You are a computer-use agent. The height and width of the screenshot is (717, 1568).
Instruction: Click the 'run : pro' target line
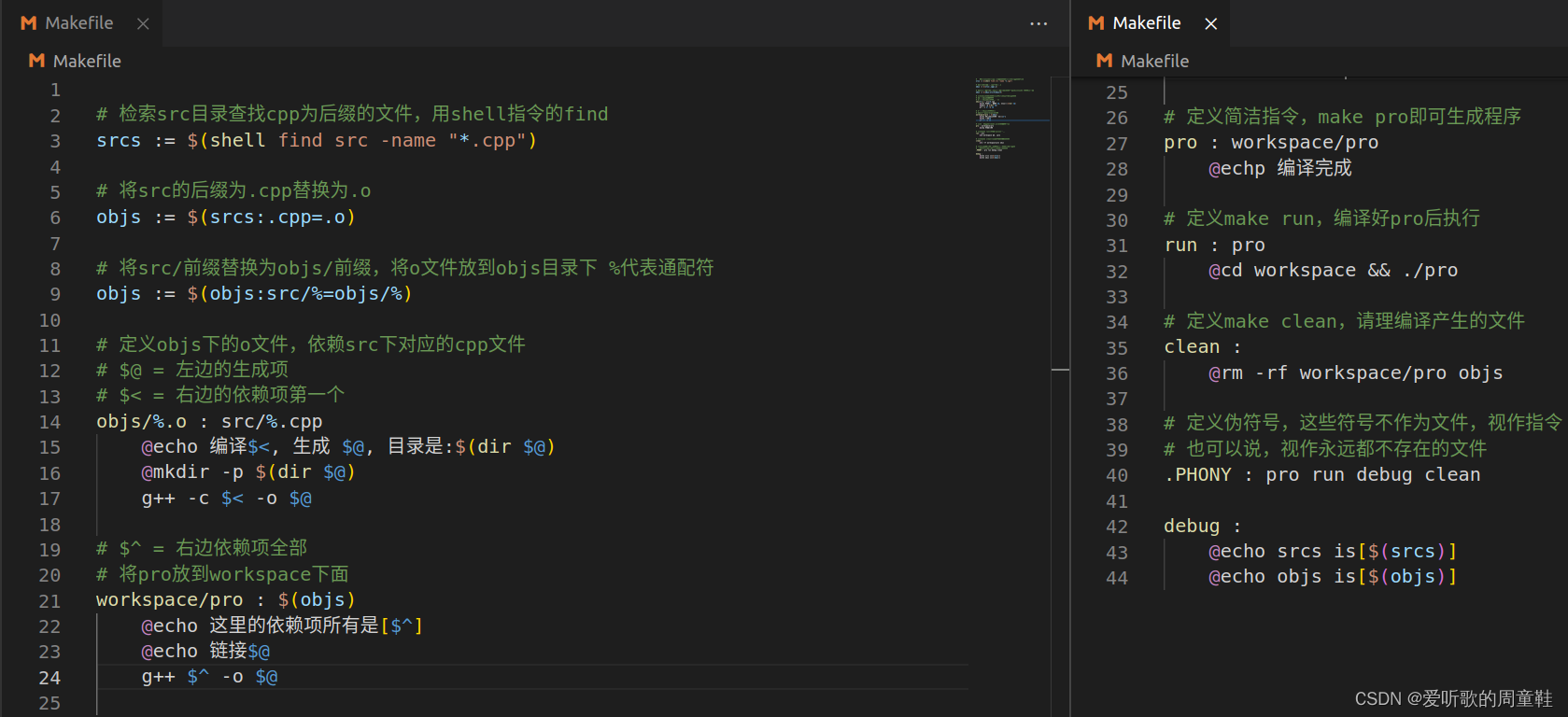[x=1214, y=246]
